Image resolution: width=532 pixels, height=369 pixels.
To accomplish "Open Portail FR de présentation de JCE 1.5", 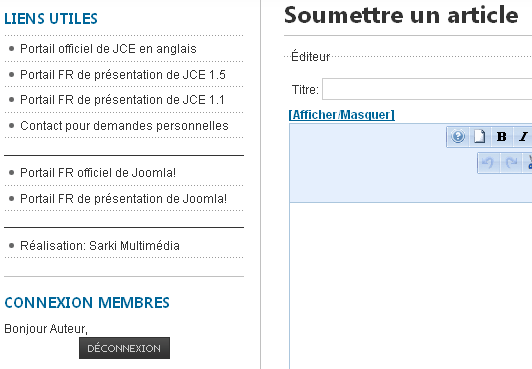I will coord(123,75).
